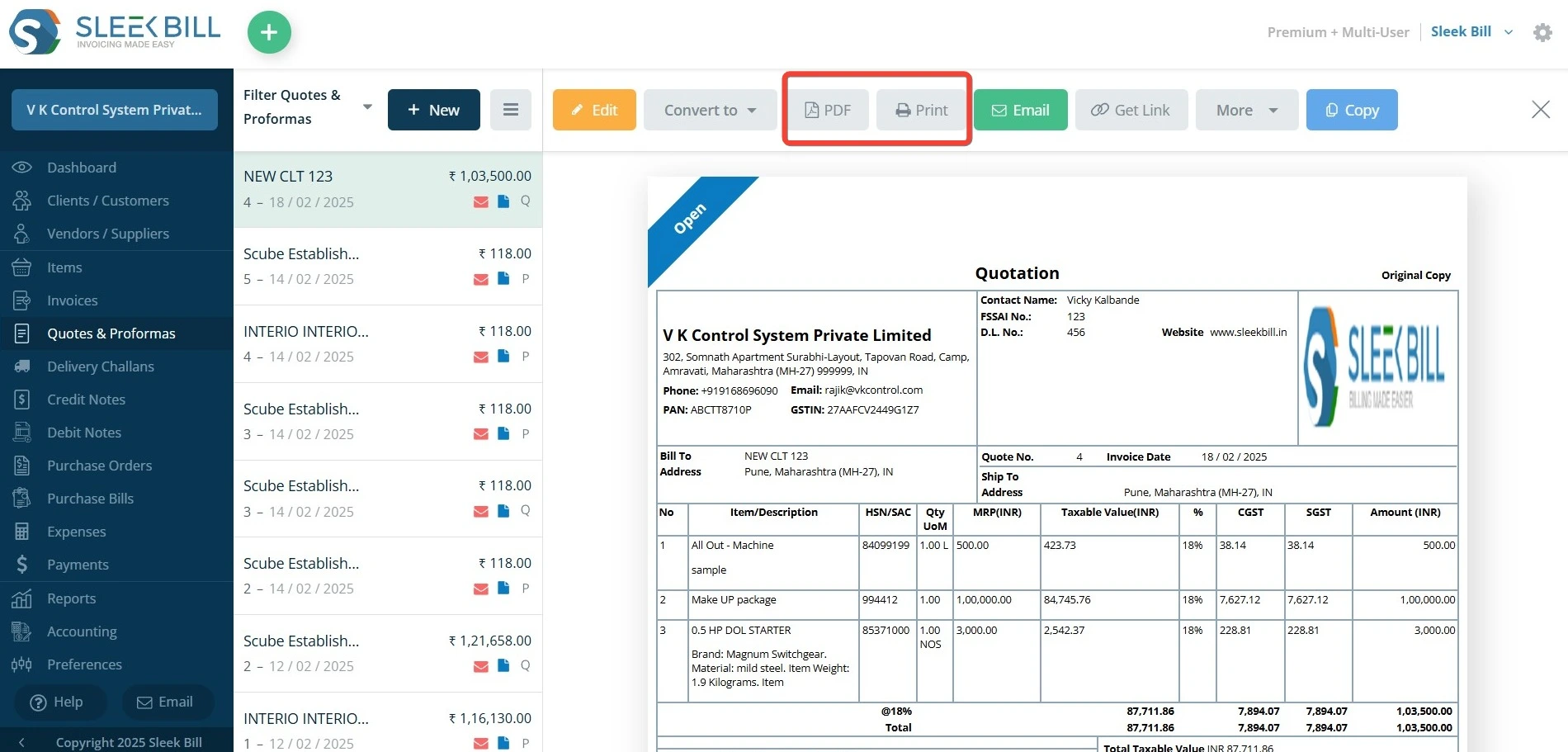The image size is (1568, 752).
Task: Click the Clients / Customers people icon
Action: click(22, 201)
